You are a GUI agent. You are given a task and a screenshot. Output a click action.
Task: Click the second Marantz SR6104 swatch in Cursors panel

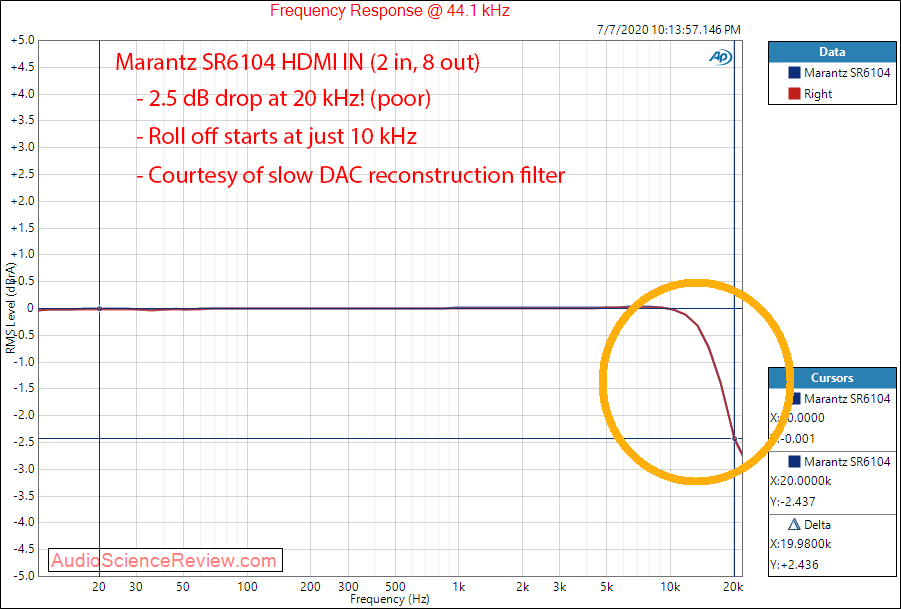(x=795, y=461)
